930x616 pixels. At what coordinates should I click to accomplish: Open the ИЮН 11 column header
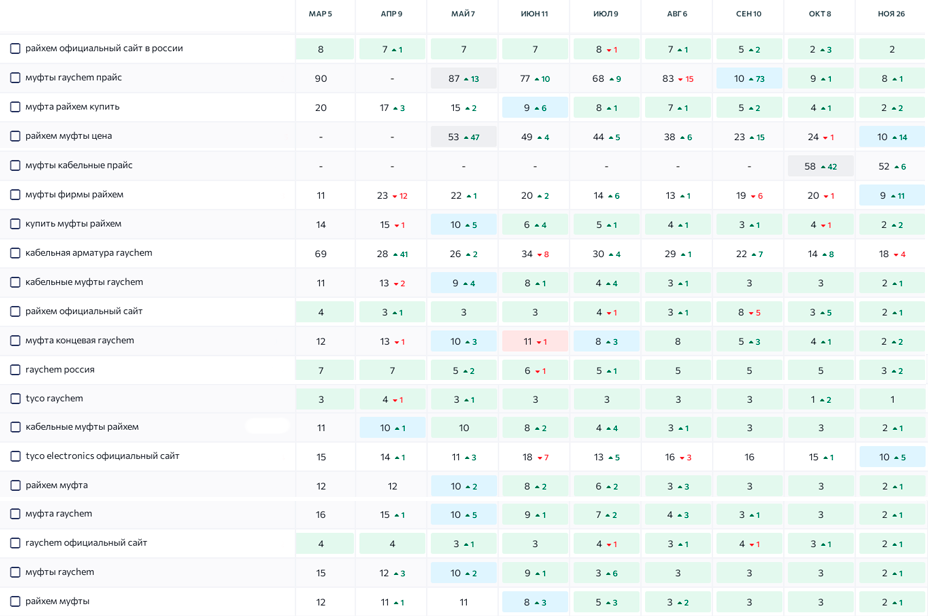click(534, 14)
